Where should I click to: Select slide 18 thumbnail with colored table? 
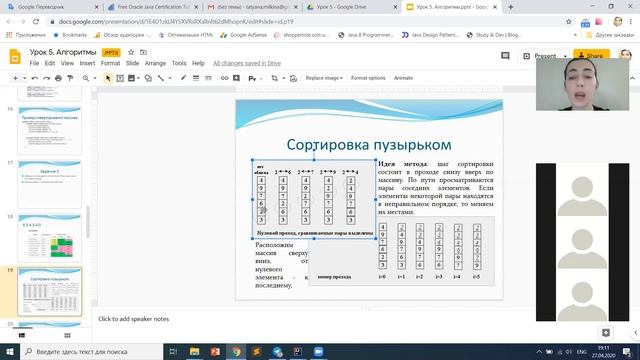[x=49, y=238]
